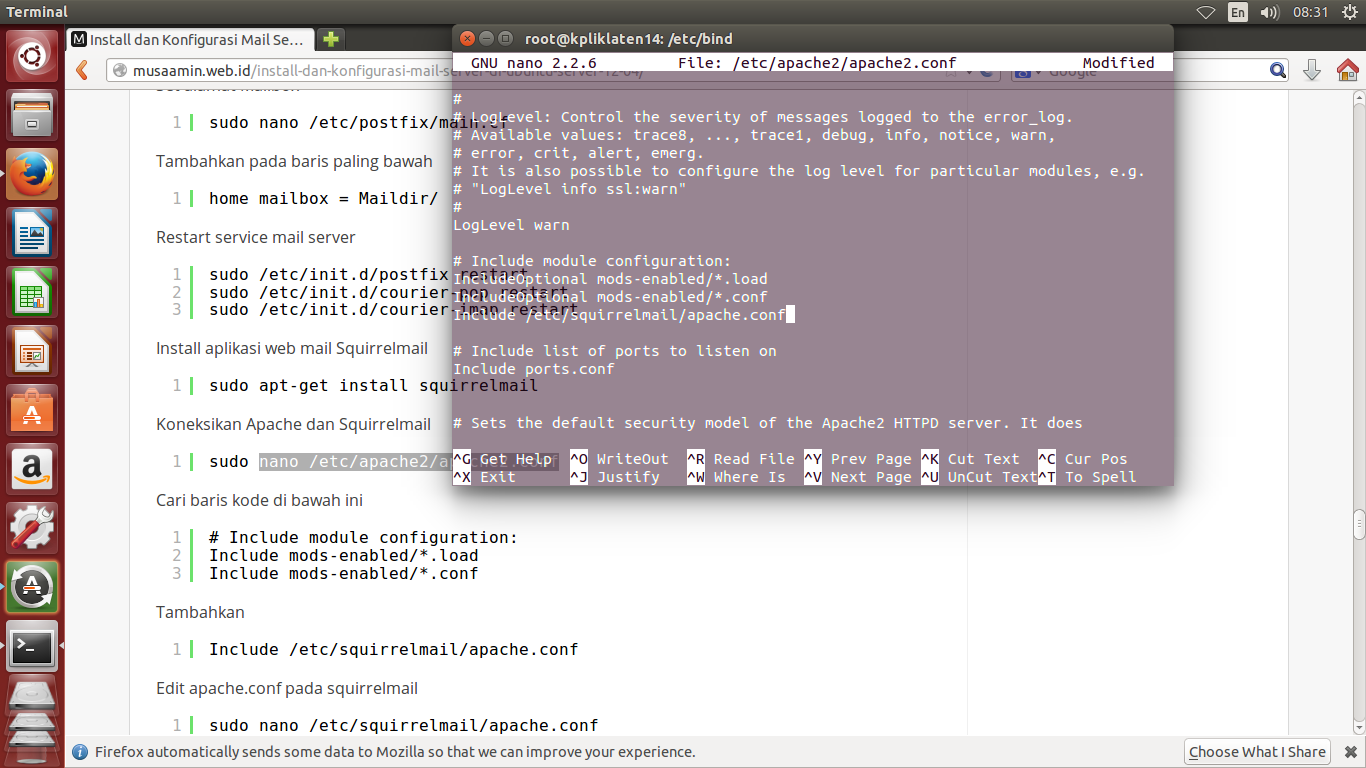
Task: Click heading 'Koneksikan Apache dan Squirrelmail'
Action: coord(293,424)
